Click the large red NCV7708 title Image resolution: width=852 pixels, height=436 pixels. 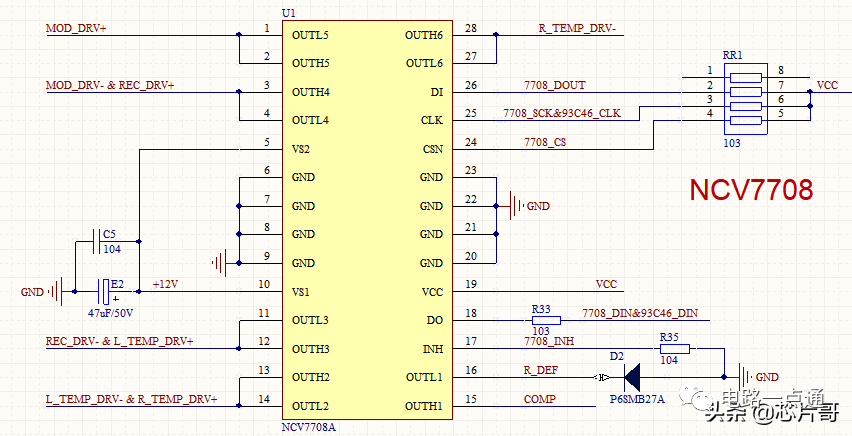(x=751, y=190)
